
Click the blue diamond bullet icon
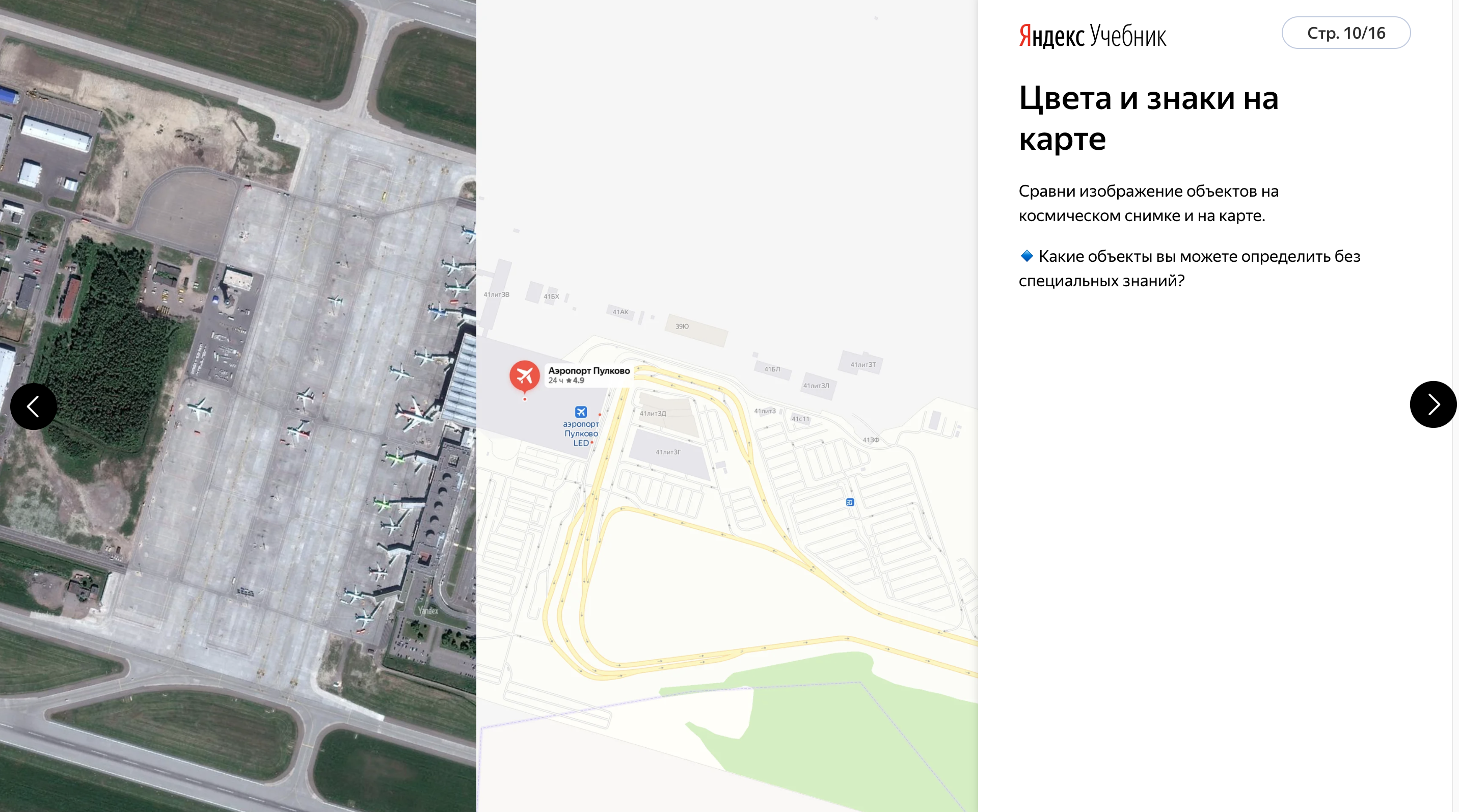(1026, 256)
